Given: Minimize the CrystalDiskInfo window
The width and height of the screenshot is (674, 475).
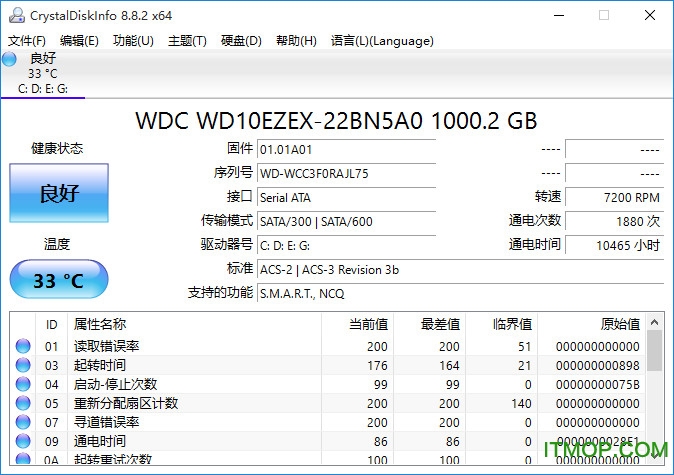Looking at the screenshot, I should [x=559, y=15].
